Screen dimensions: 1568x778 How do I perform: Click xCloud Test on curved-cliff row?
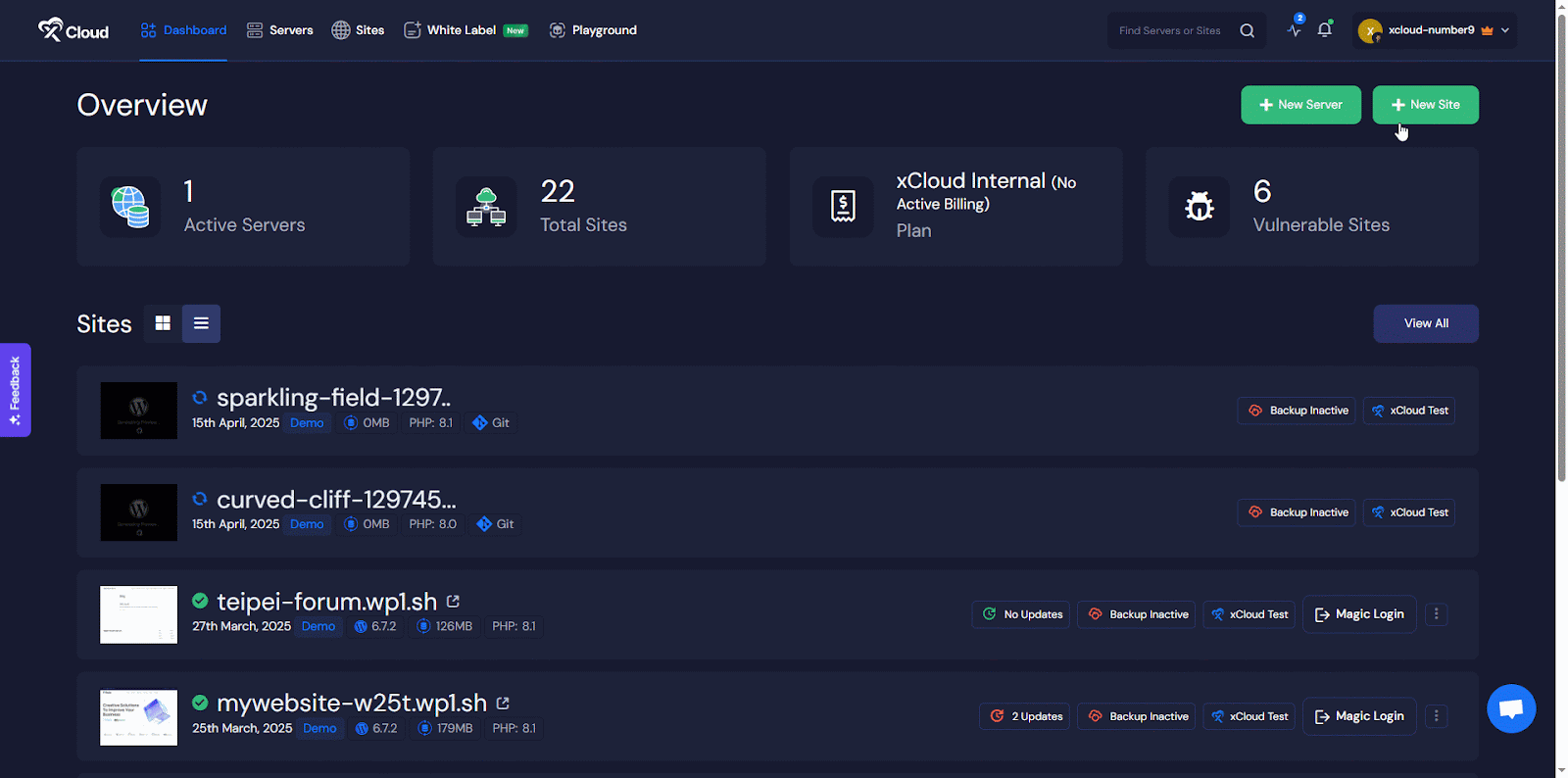coord(1409,512)
